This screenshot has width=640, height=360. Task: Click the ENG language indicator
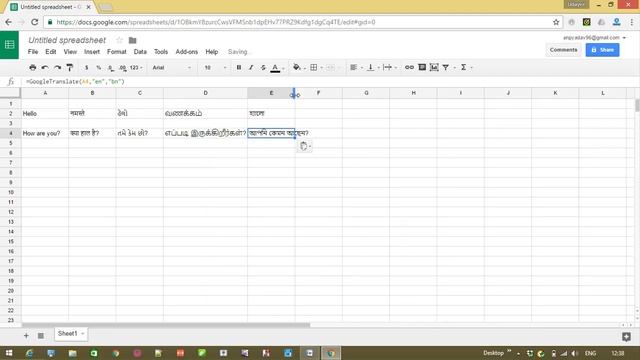[x=590, y=353]
